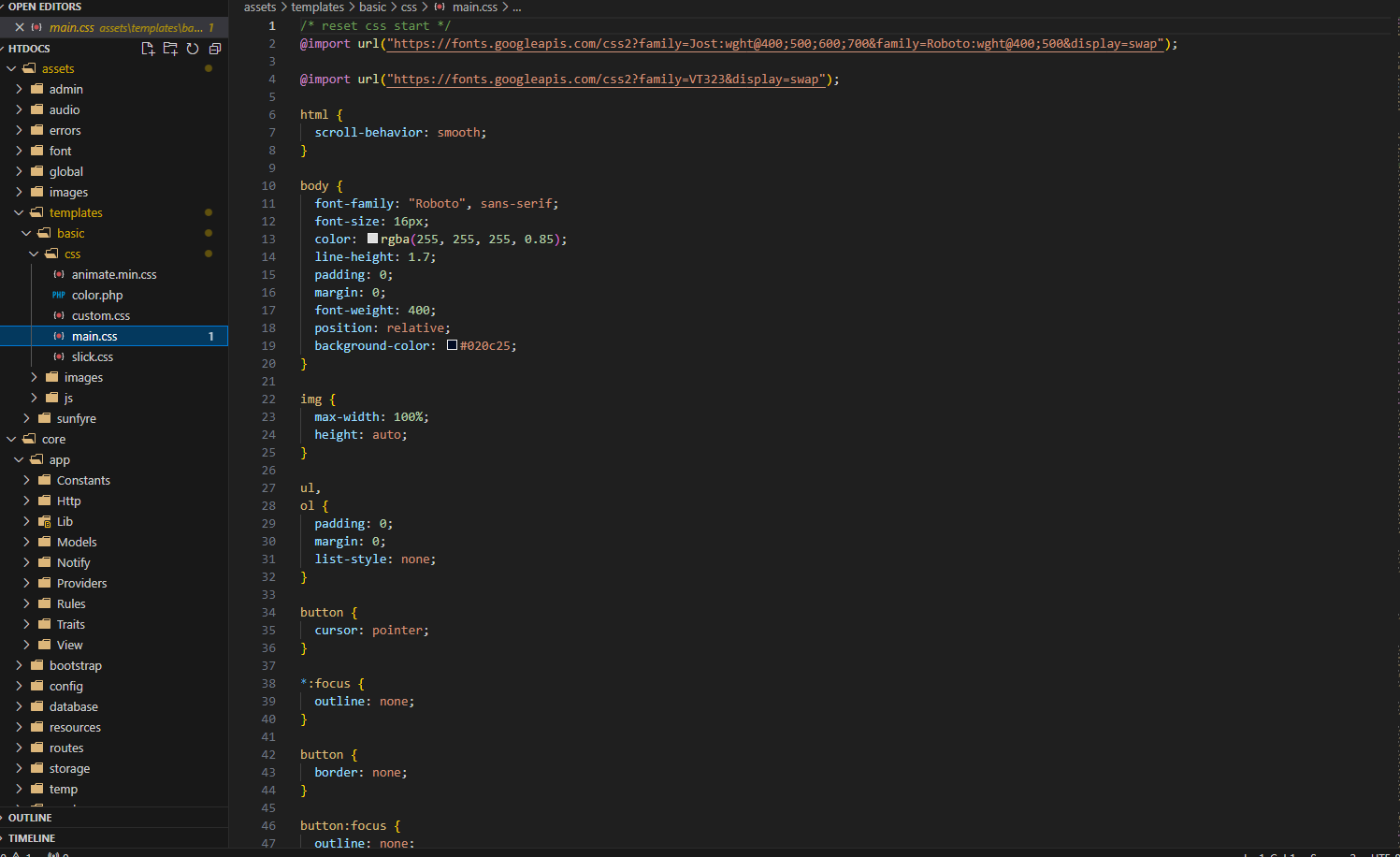Open color.php file
Screen dimensions: 1400x857
114,295
